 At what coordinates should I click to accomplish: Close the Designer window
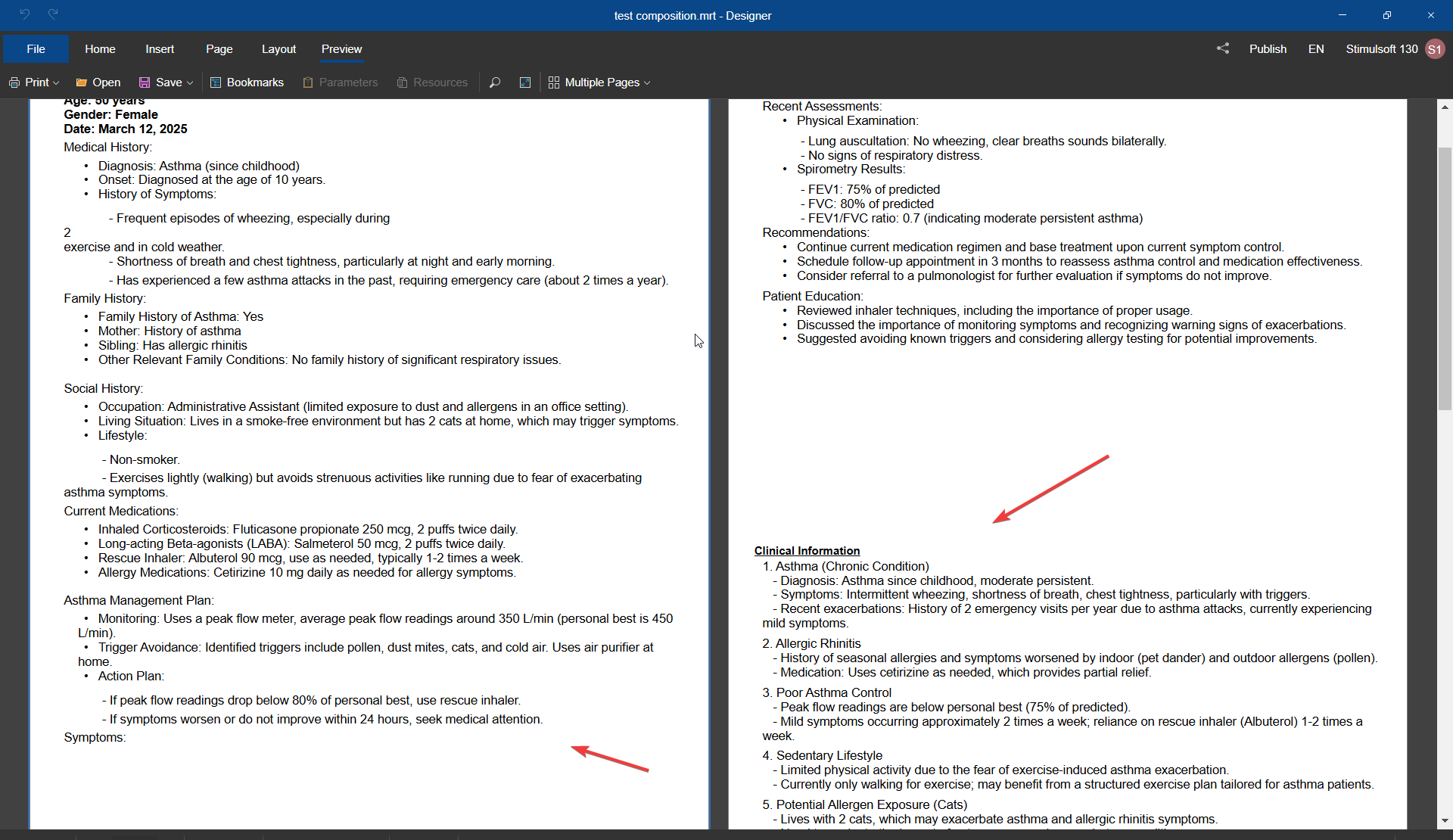1430,15
